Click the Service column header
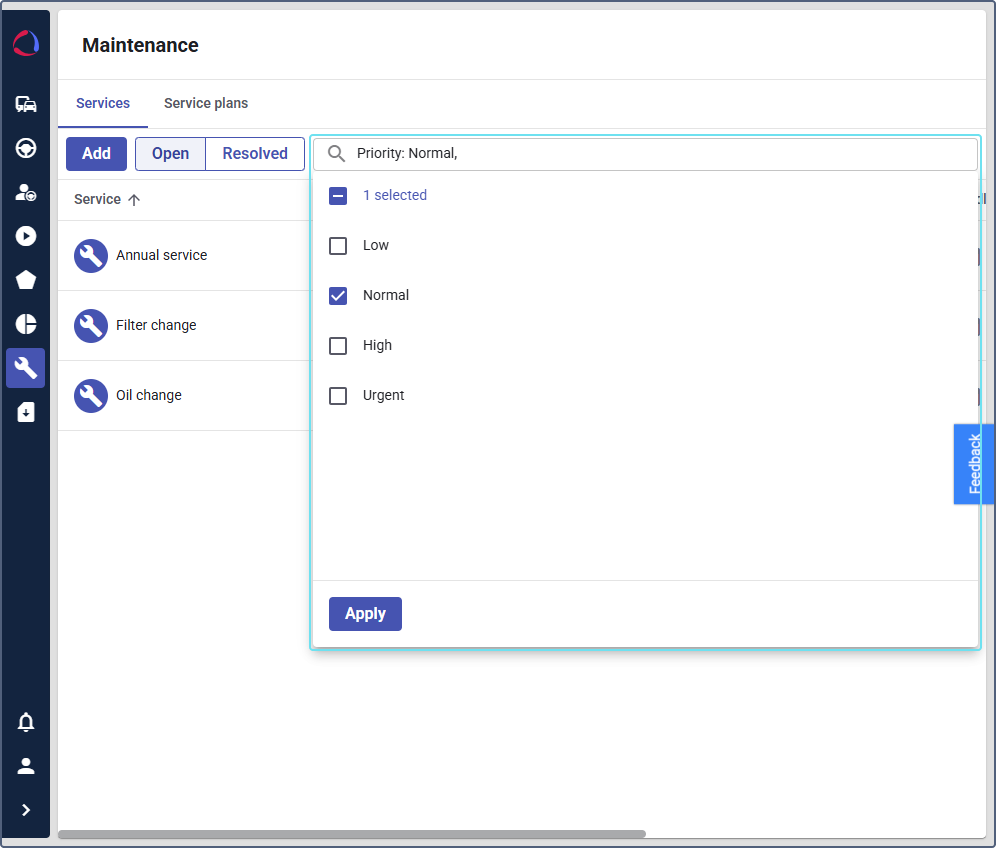Screen dimensions: 996x848 [x=97, y=199]
